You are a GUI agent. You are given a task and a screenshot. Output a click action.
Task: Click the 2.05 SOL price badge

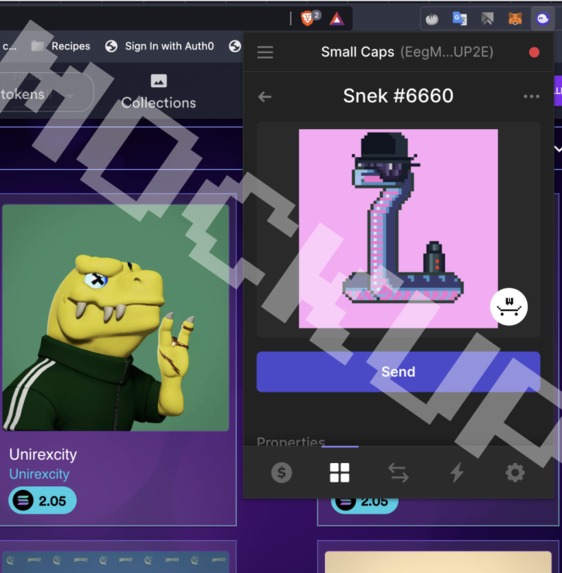click(x=42, y=500)
